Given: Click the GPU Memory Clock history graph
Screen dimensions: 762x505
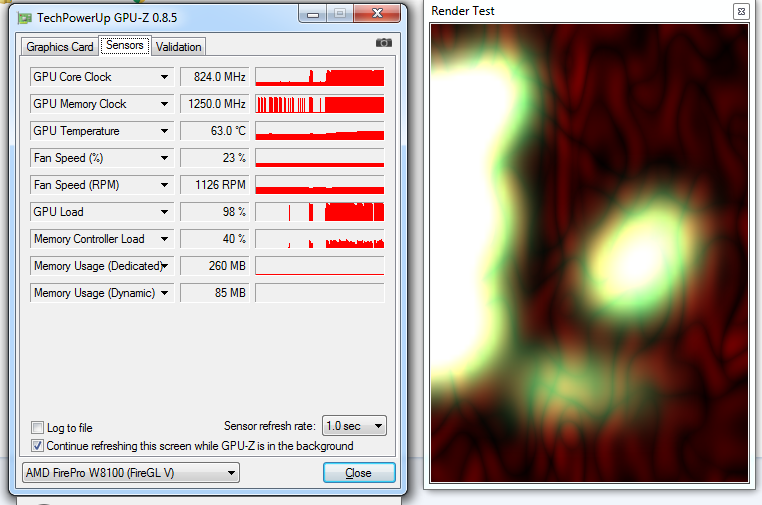Looking at the screenshot, I should [x=320, y=104].
